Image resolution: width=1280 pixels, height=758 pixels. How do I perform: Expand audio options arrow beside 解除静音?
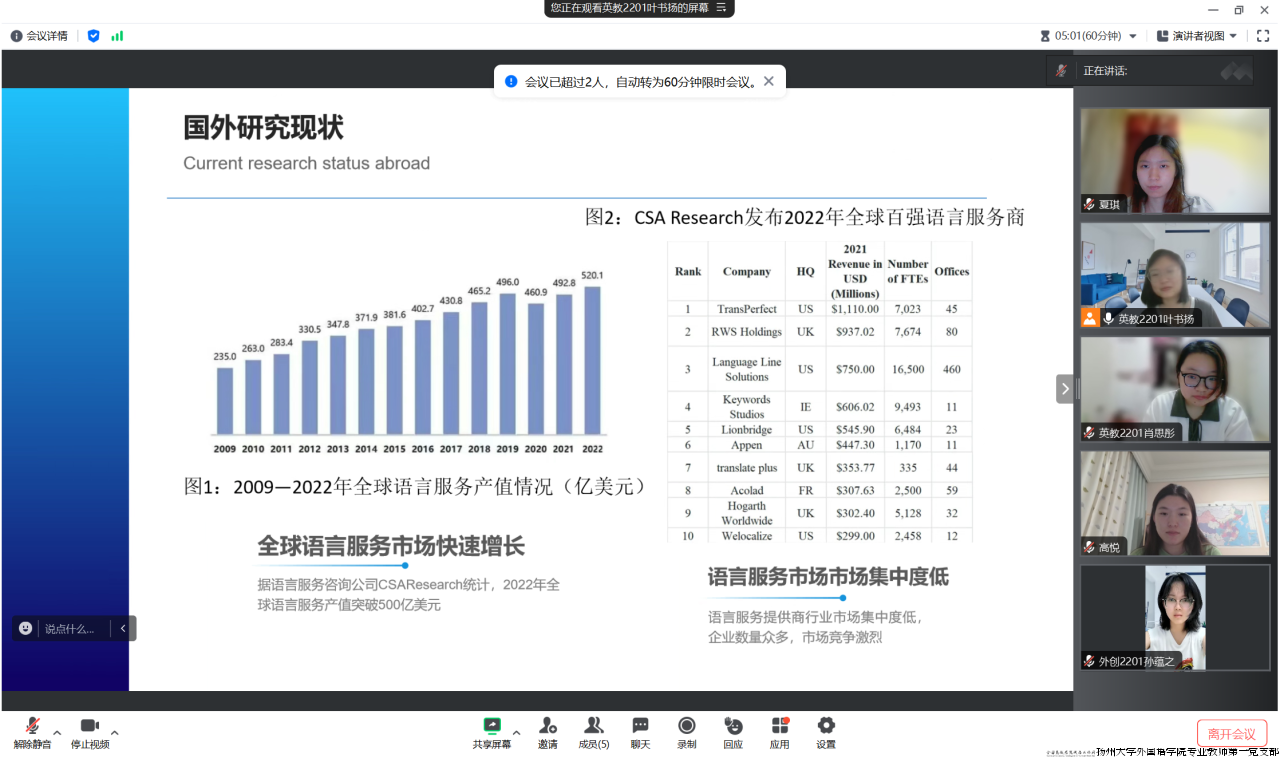[x=57, y=732]
